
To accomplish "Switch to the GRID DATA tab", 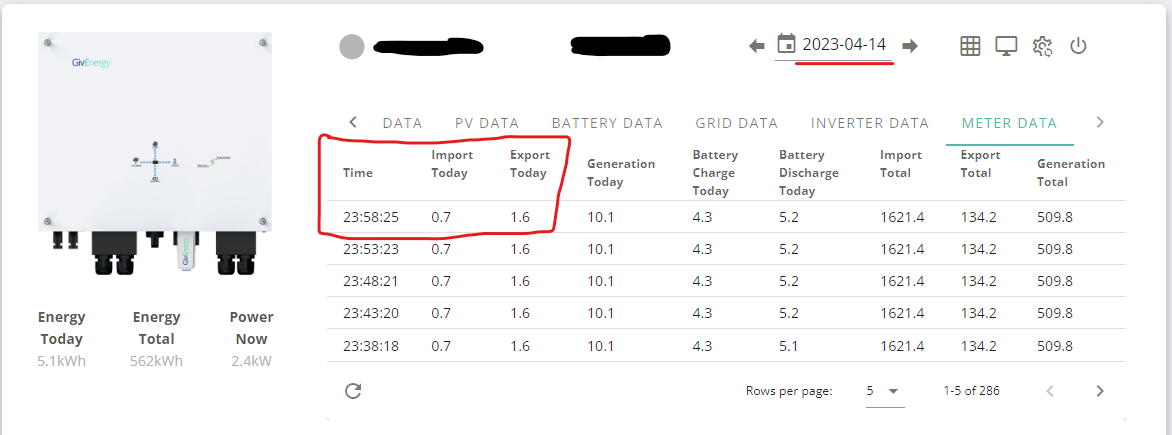I will tap(736, 123).
